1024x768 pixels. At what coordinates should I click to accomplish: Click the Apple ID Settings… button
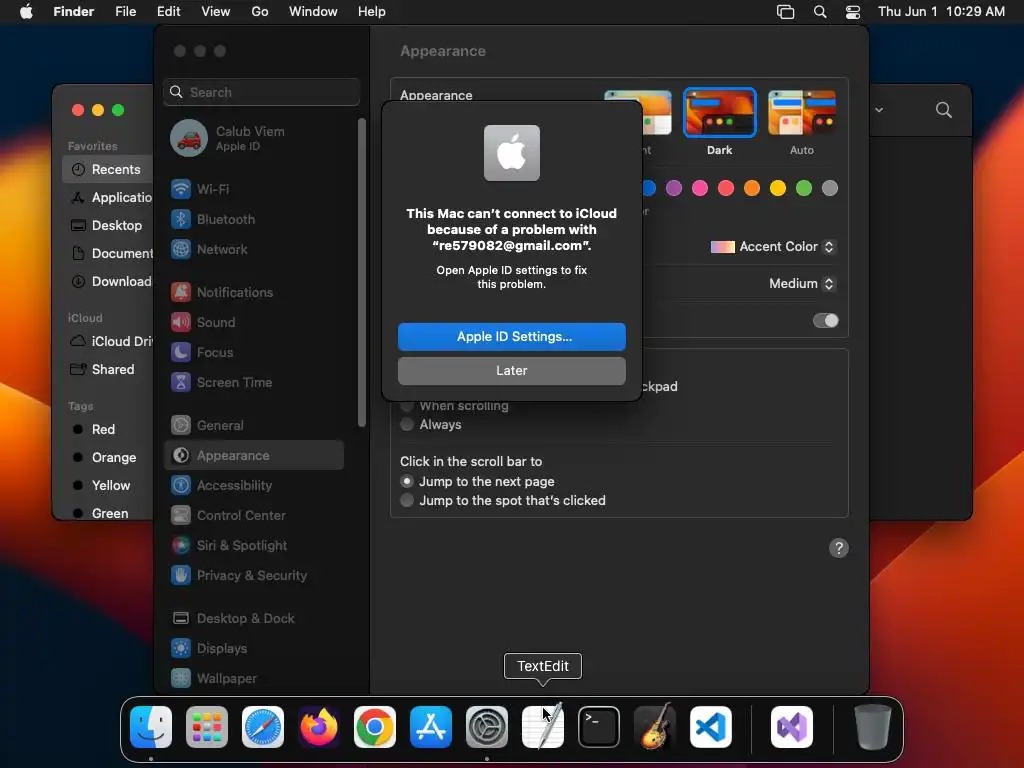coord(512,337)
